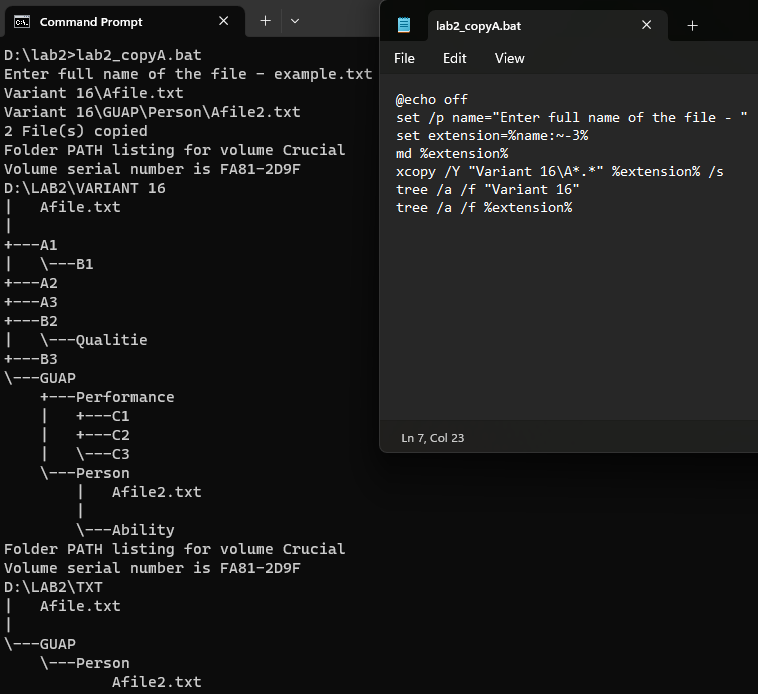Click the D:\LAB2\TXT path in terminal output
This screenshot has height=694, width=758.
click(53, 587)
